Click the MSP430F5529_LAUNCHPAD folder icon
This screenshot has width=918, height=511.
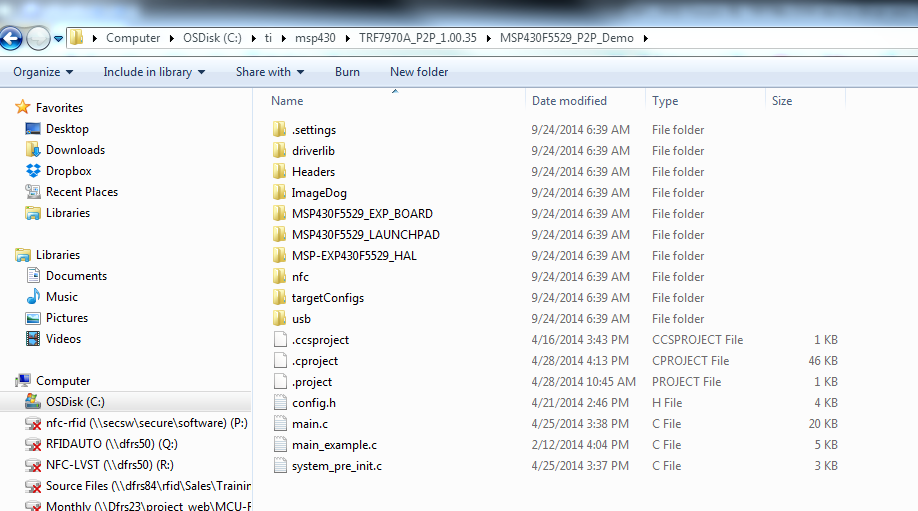pos(280,234)
